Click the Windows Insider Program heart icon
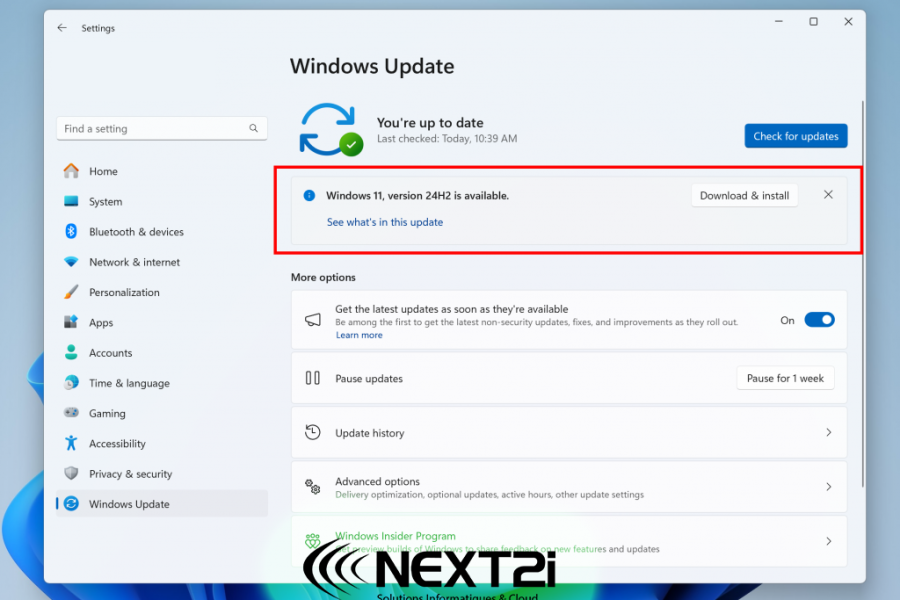900x600 pixels. pos(313,541)
